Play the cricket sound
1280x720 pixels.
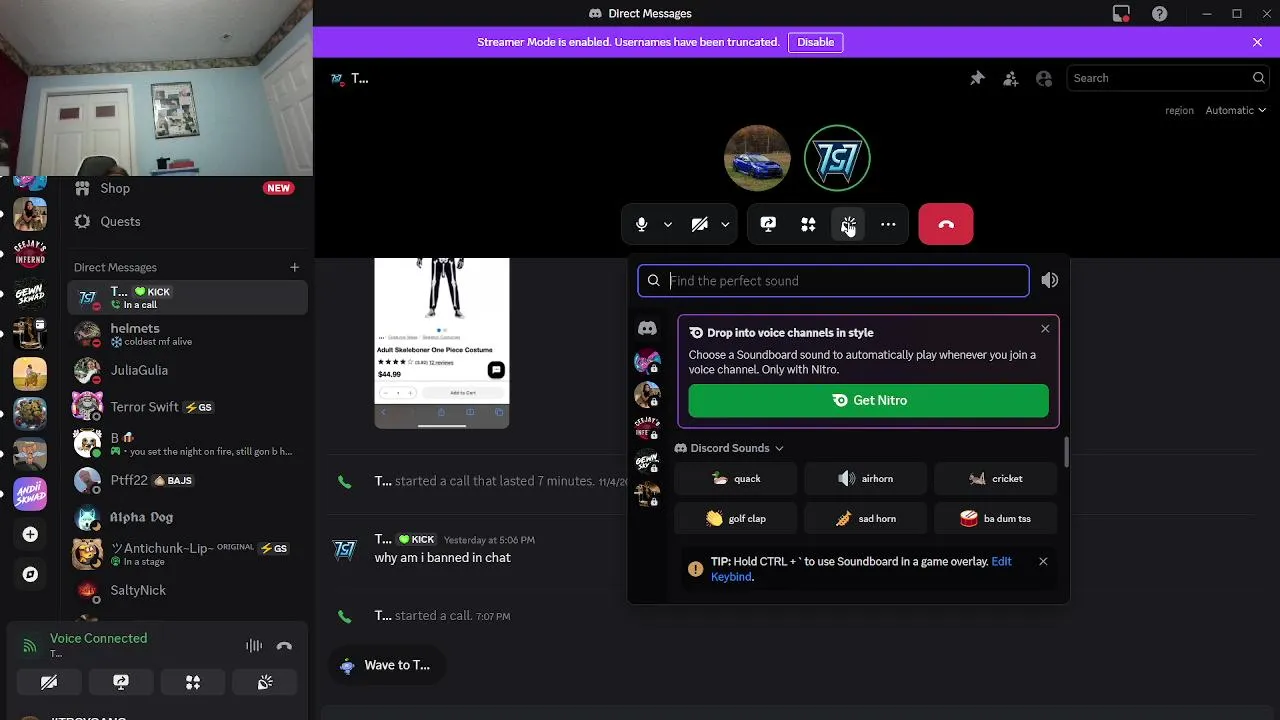995,479
